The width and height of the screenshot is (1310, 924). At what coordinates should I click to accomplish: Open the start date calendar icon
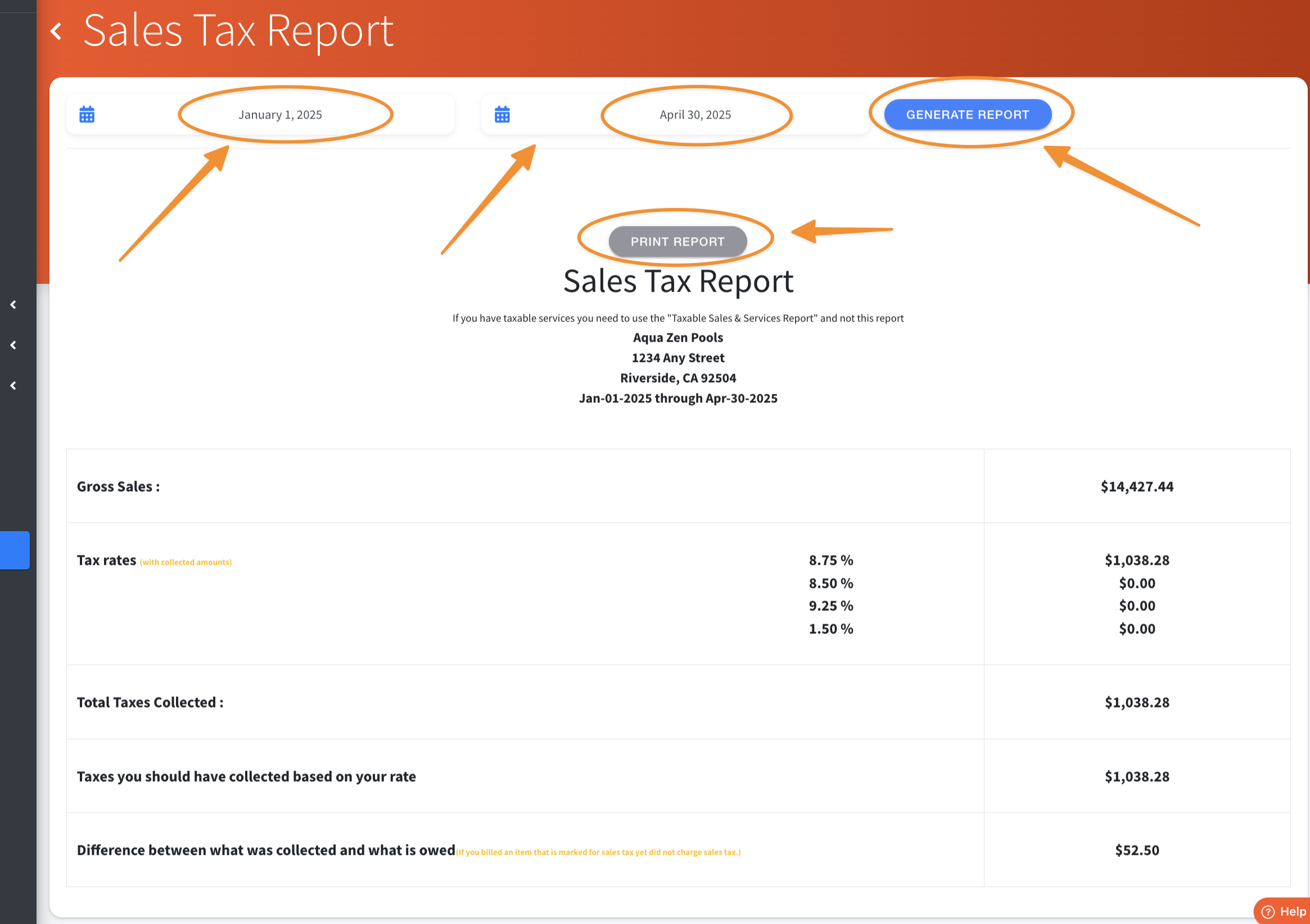[x=87, y=115]
